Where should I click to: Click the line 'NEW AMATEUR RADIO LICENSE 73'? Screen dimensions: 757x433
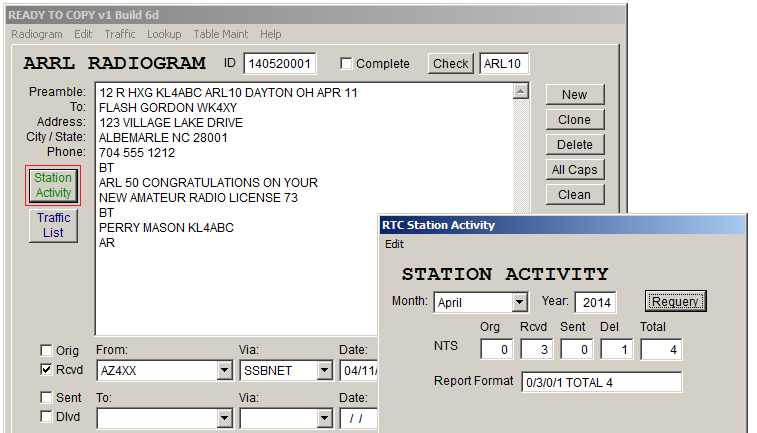[x=198, y=197]
